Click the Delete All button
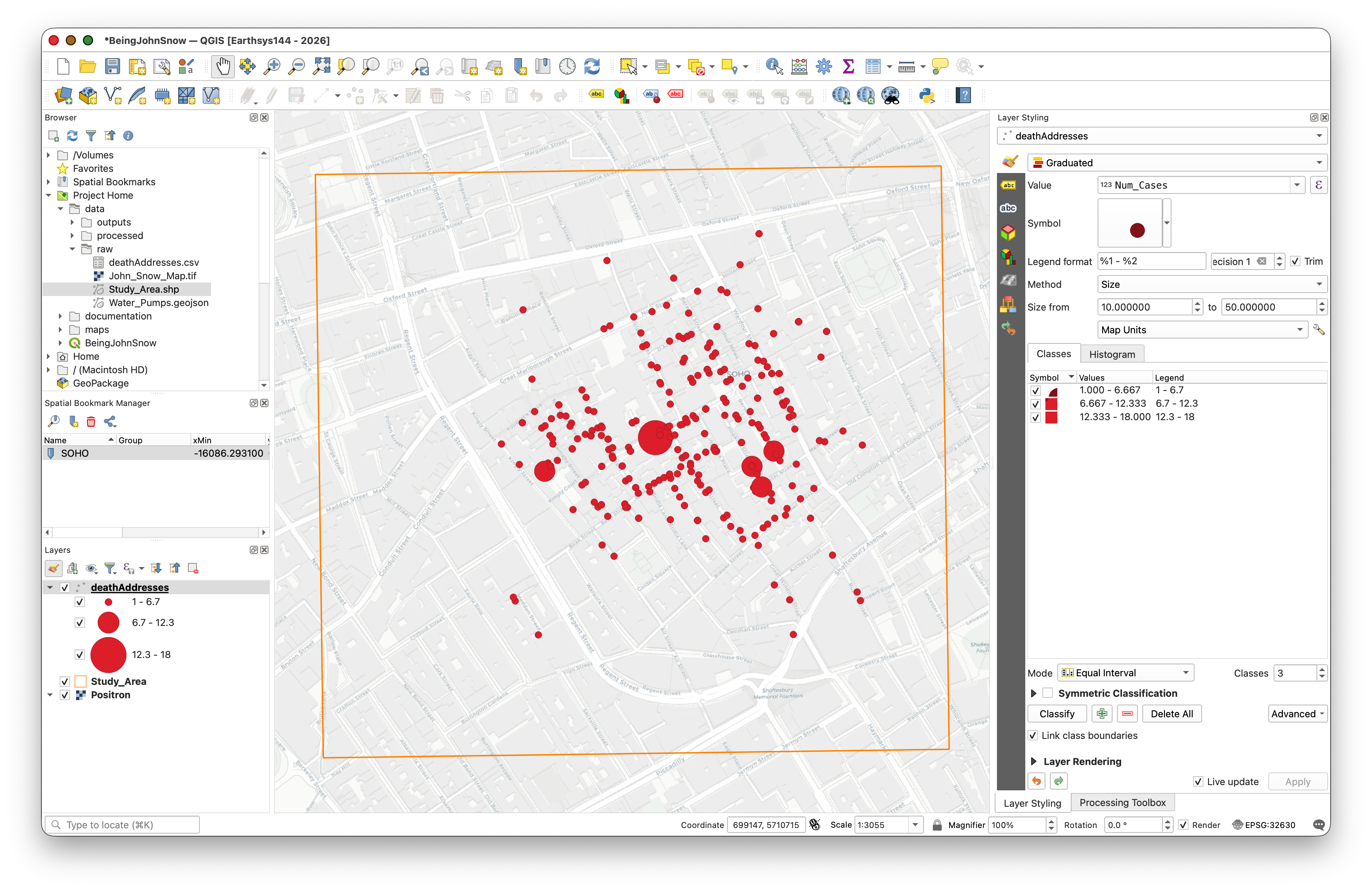 click(1171, 714)
